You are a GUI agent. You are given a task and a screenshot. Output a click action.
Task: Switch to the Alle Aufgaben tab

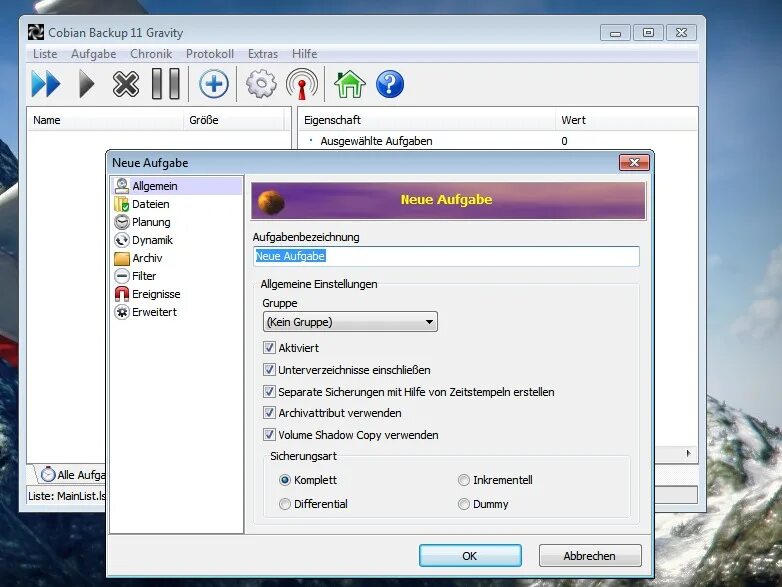(72, 474)
